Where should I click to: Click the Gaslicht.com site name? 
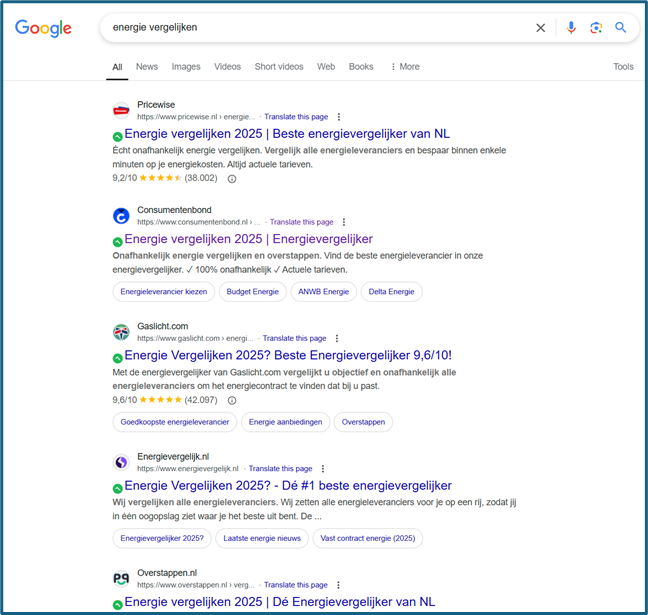click(x=162, y=327)
